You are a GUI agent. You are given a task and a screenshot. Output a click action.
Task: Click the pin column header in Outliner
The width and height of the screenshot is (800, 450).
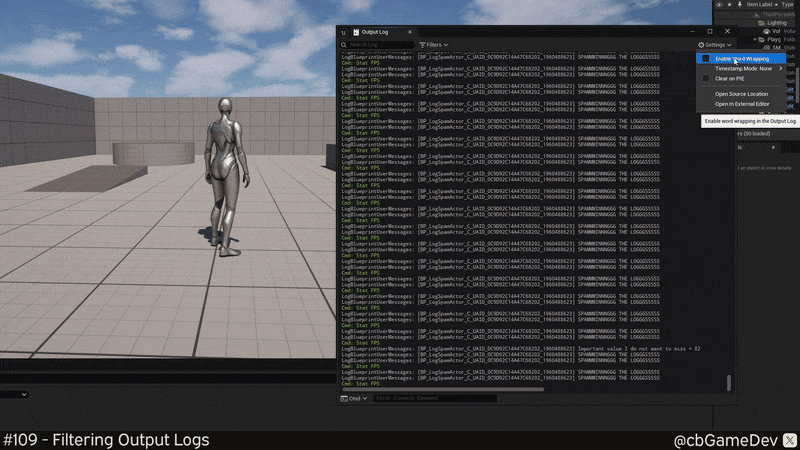click(x=739, y=5)
